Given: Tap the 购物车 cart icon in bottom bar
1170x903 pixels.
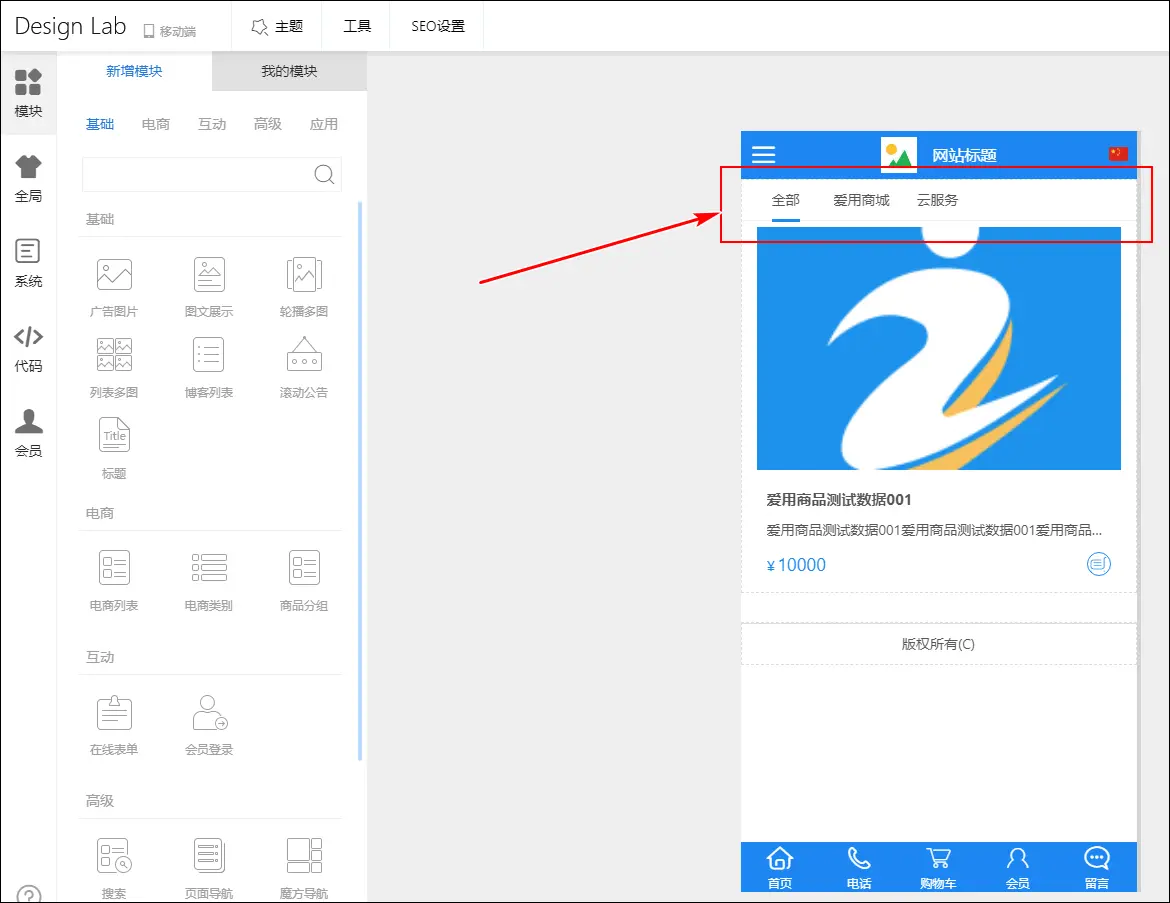Looking at the screenshot, I should click(938, 866).
